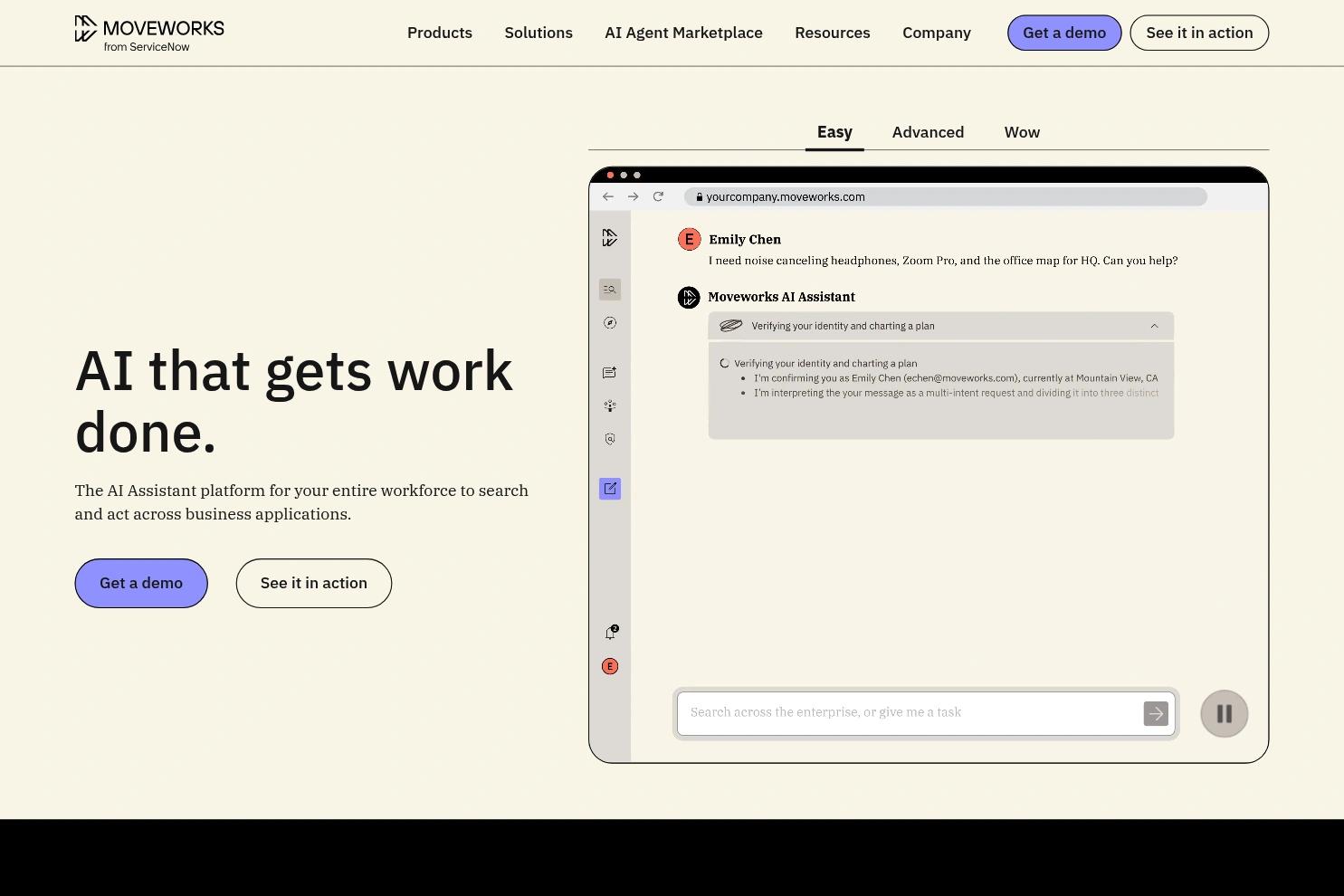Click the browser back arrow in the demo
The height and width of the screenshot is (896, 1344).
pyautogui.click(x=608, y=196)
